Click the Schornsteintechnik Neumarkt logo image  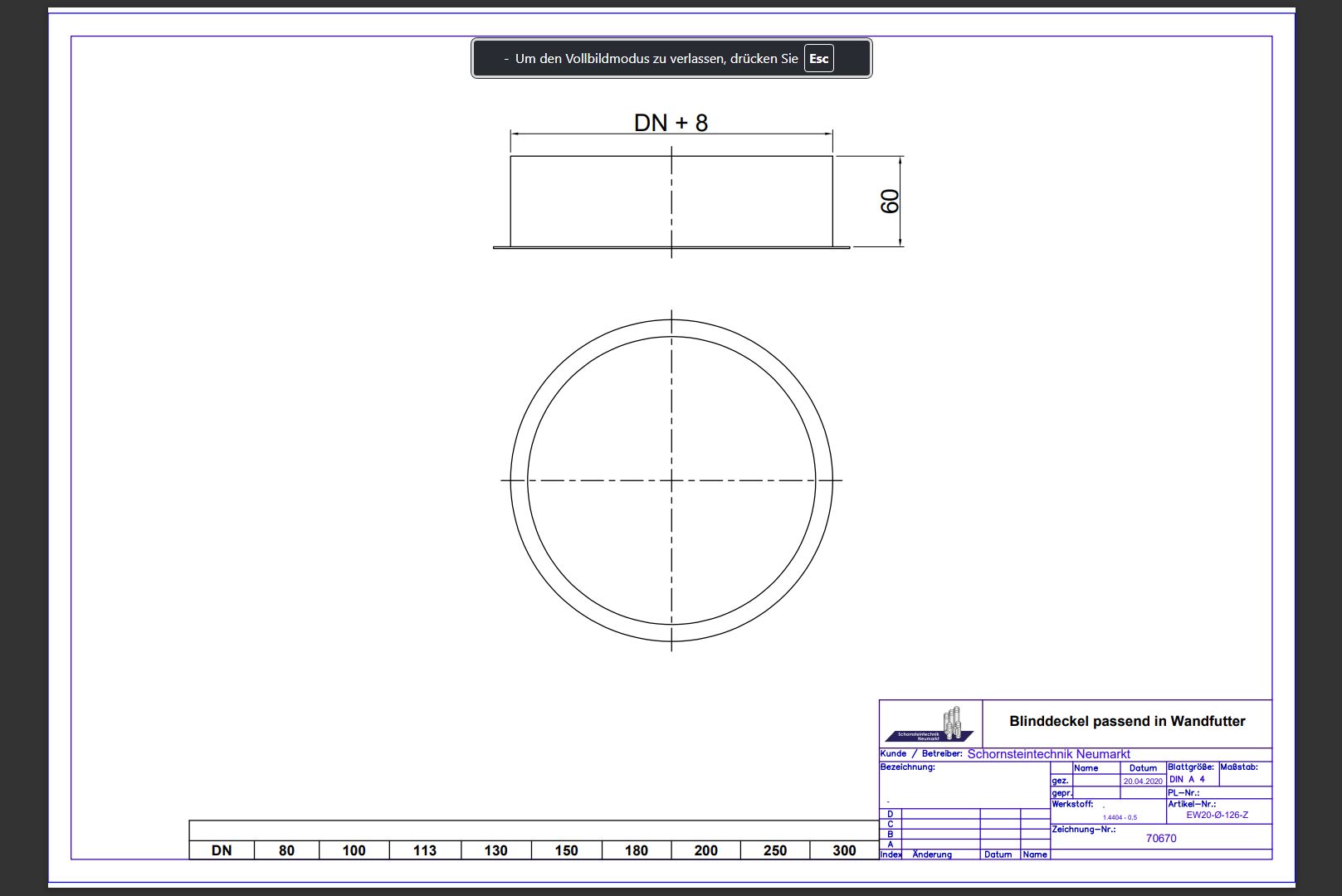[x=930, y=725]
